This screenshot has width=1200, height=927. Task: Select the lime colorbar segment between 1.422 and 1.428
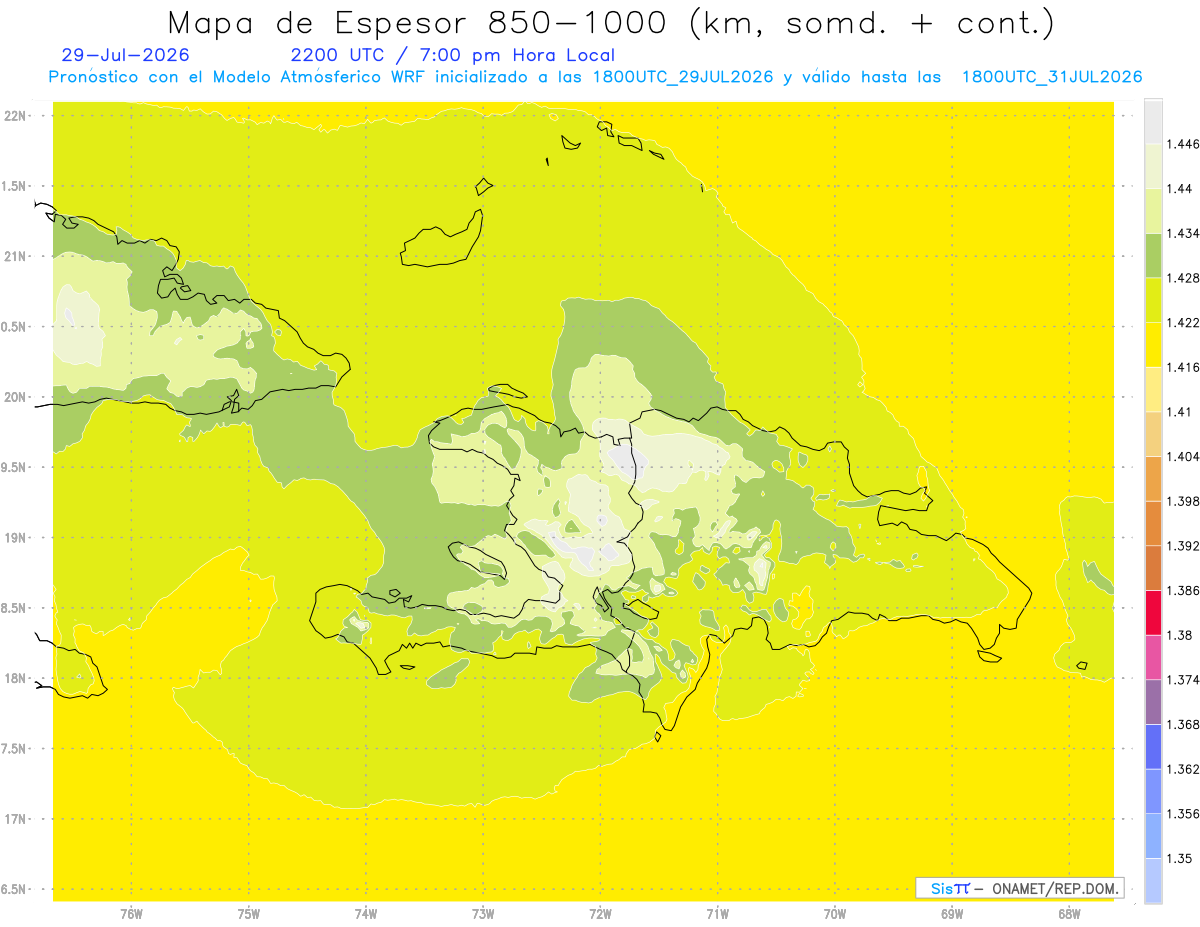pyautogui.click(x=1153, y=300)
